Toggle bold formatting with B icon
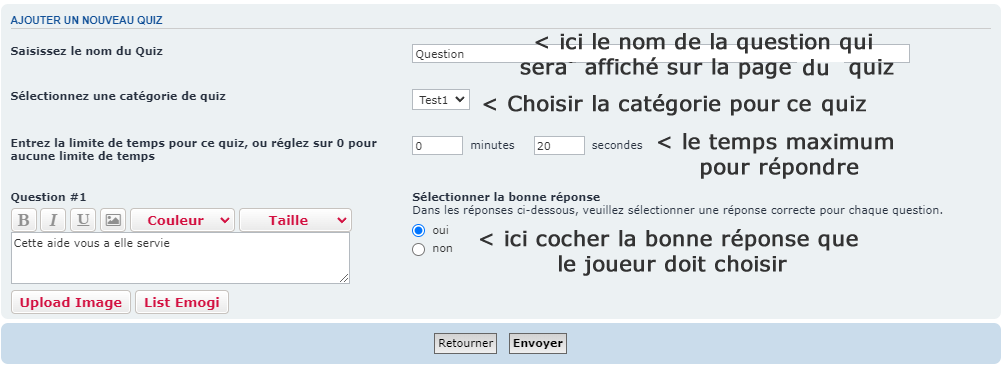 pyautogui.click(x=24, y=220)
